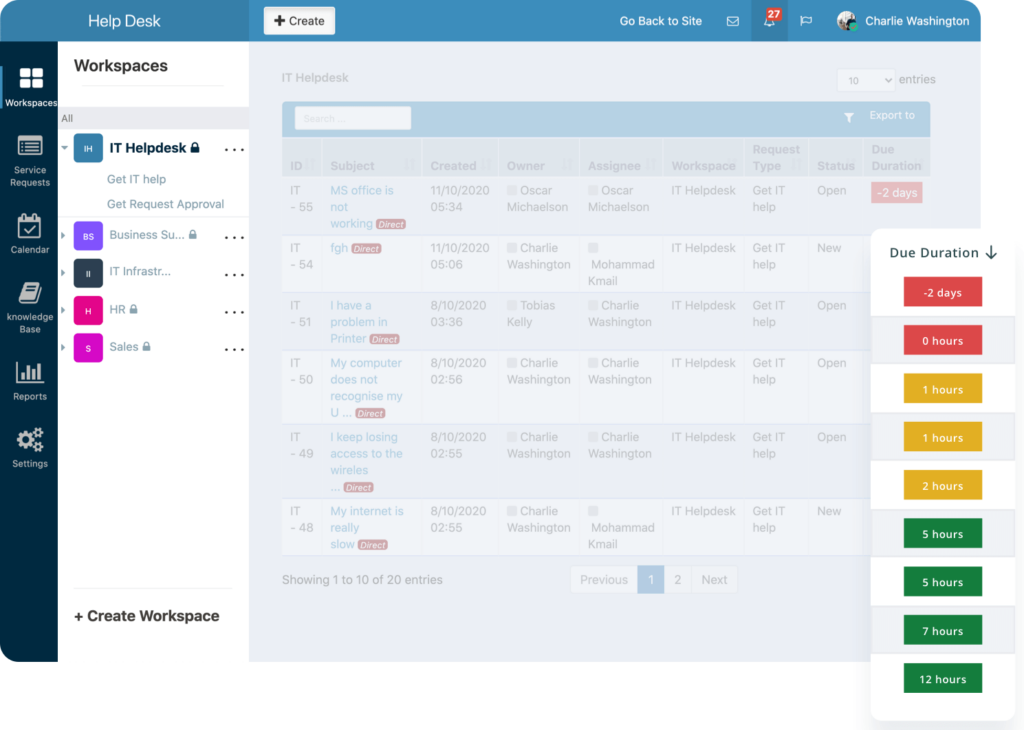Click the BS workspace badge icon
Screen dimensions: 1024x730
[88, 236]
